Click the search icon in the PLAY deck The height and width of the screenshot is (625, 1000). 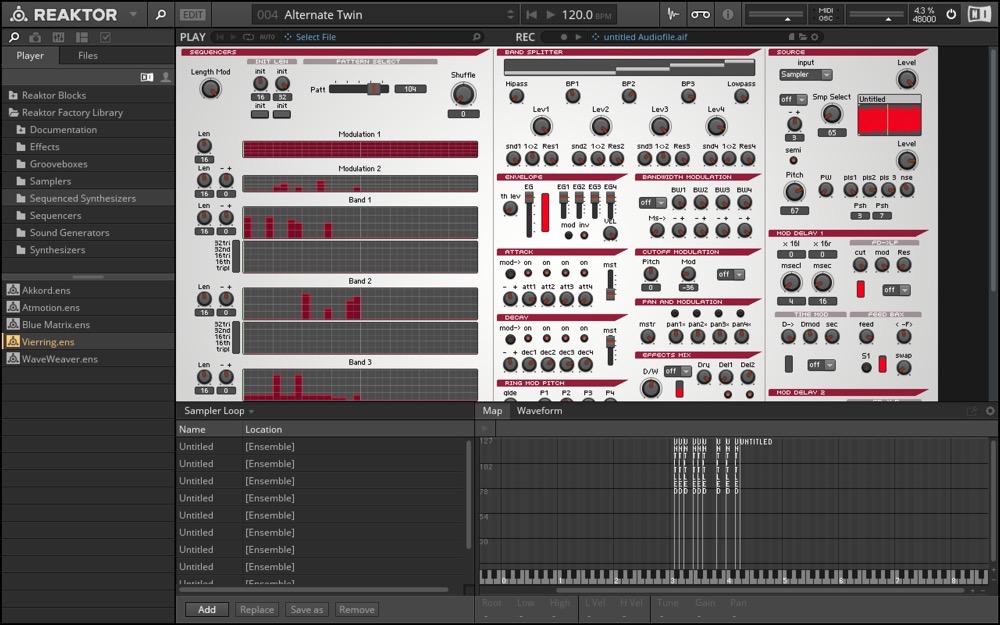coord(476,37)
